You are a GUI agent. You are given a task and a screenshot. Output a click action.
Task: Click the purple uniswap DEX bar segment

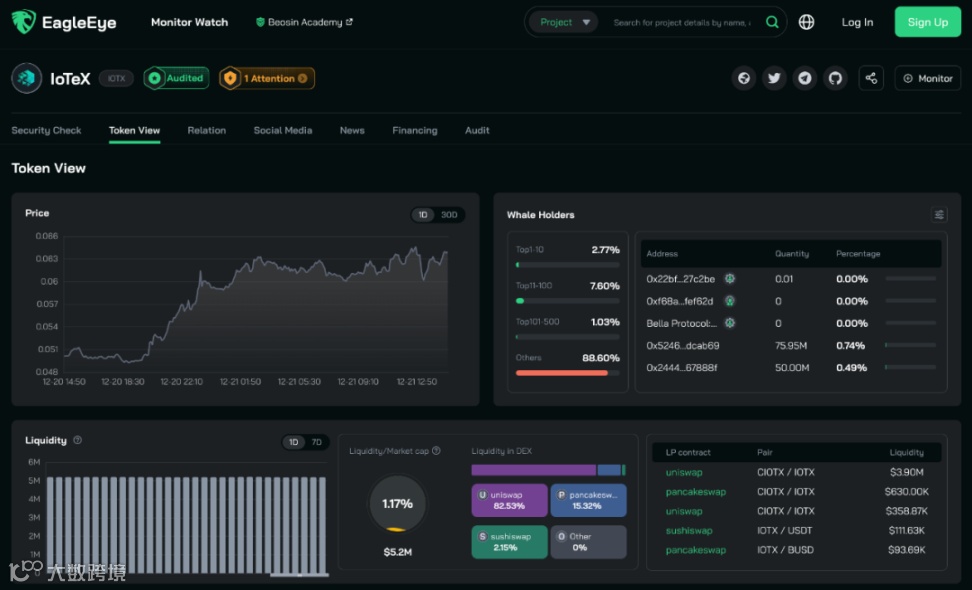click(533, 470)
